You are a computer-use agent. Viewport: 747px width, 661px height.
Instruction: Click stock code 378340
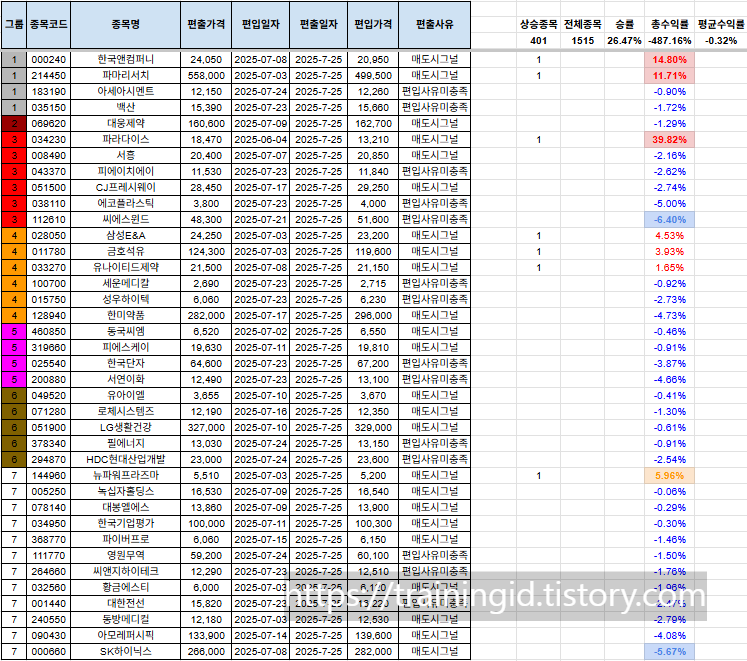click(x=49, y=444)
